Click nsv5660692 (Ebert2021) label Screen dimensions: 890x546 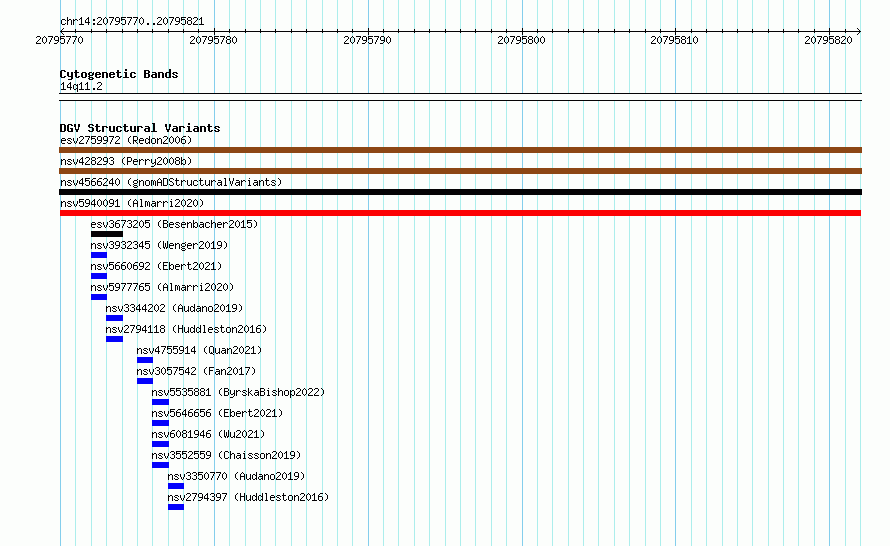[x=156, y=266]
